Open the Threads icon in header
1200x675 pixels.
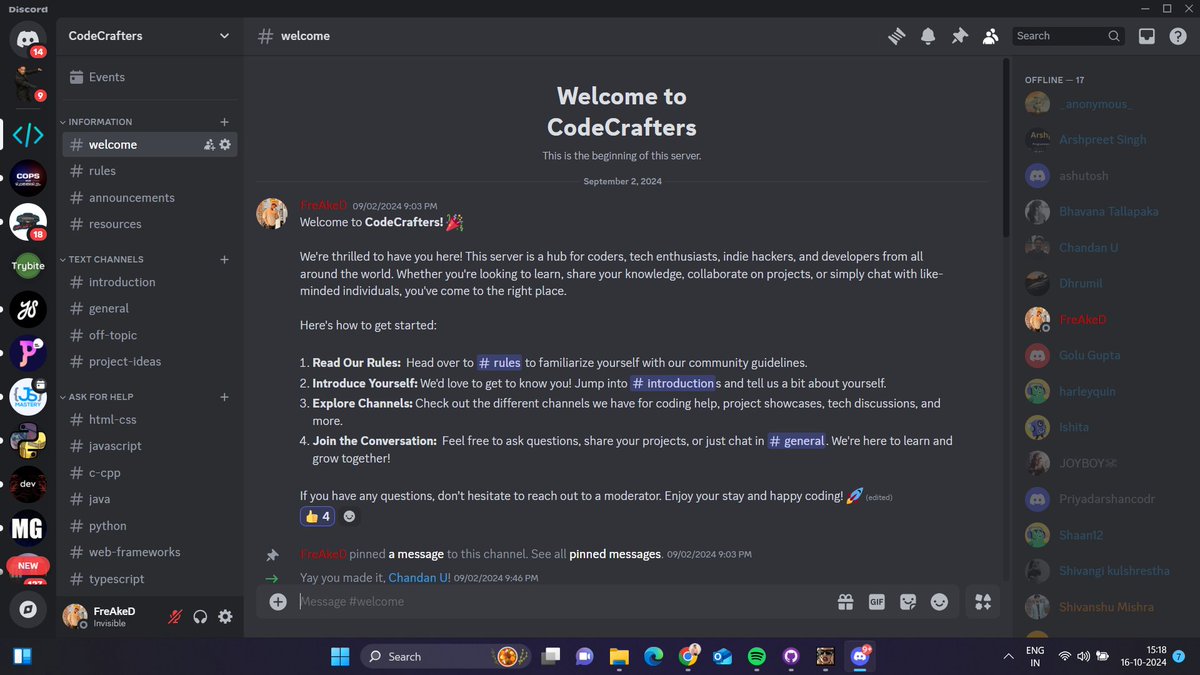[x=897, y=36]
